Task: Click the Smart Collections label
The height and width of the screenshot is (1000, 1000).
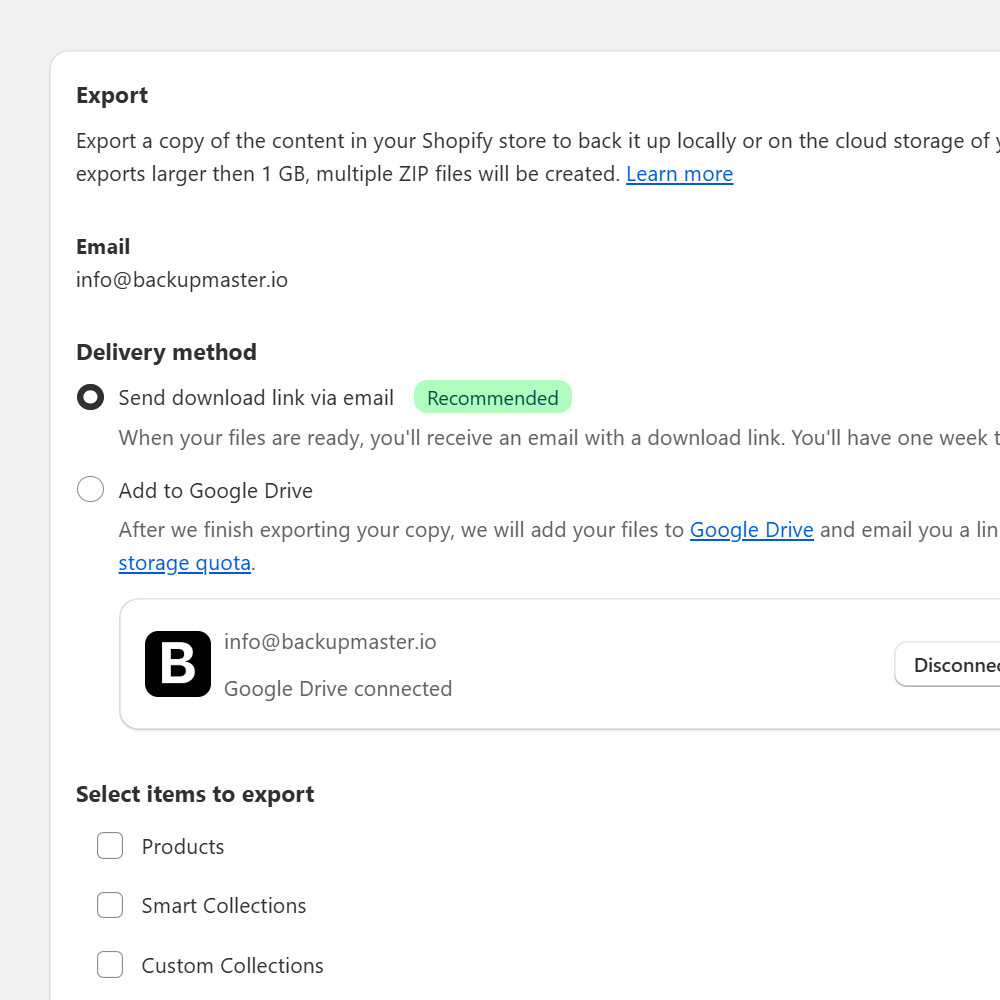Action: pyautogui.click(x=224, y=906)
